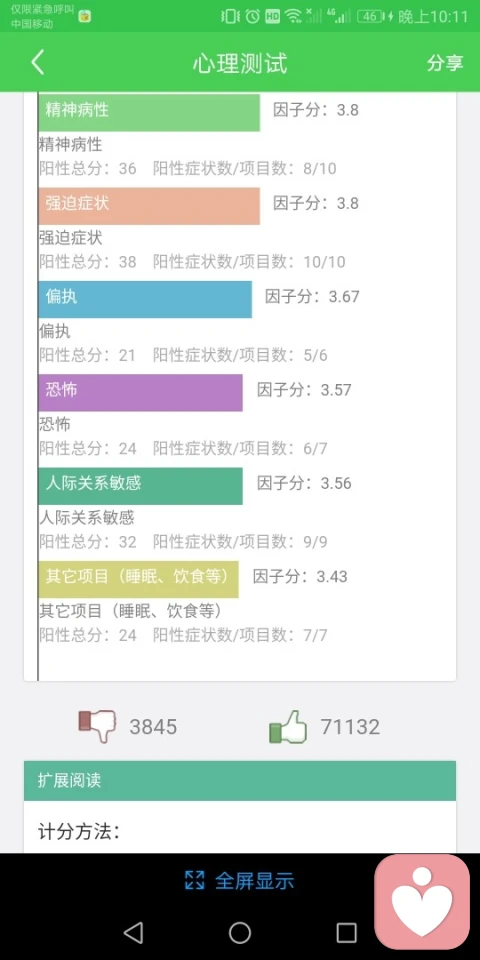Screen dimensions: 480x960
Task: Tap the 心理测试 page title
Action: click(x=240, y=63)
